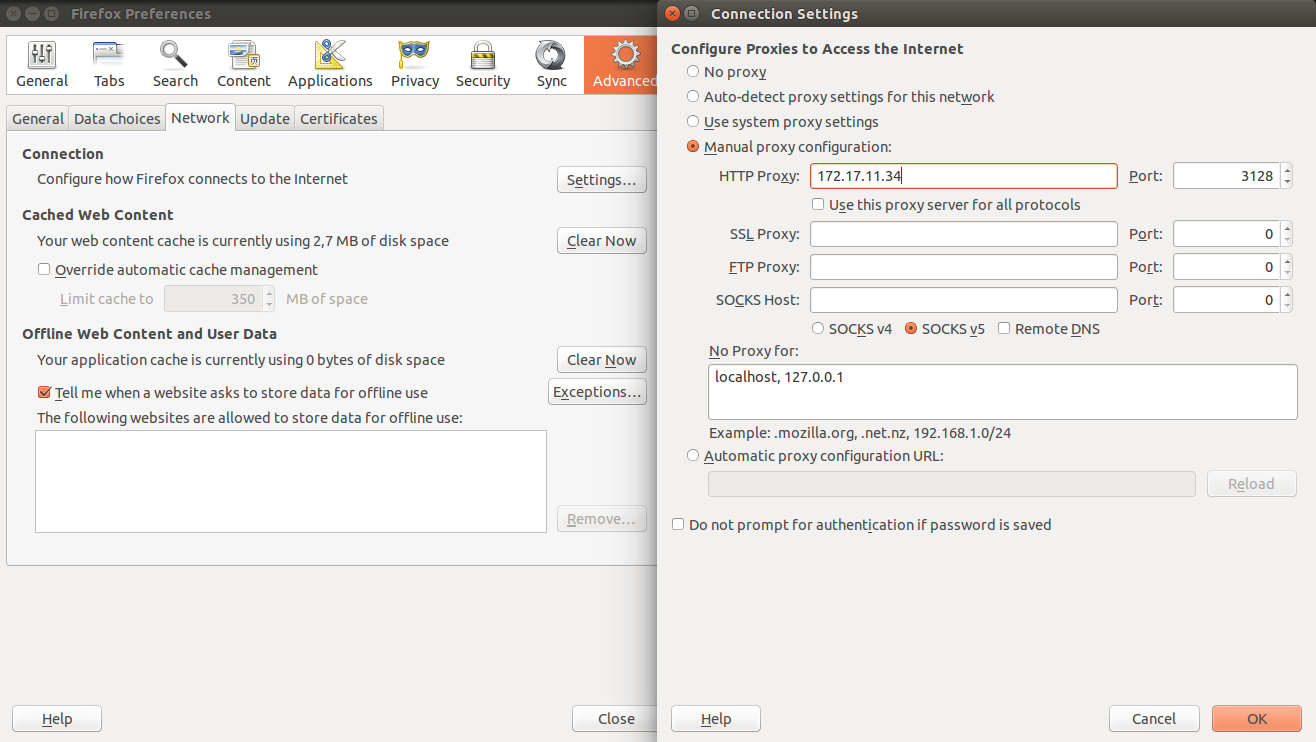
Task: Uncheck Tell me when a website asks to store data
Action: 44,393
